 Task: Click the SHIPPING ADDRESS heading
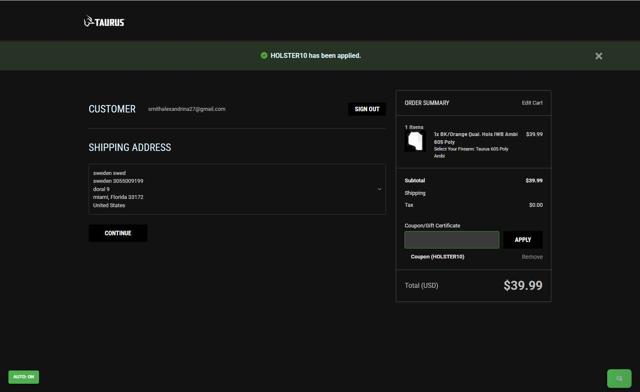[130, 147]
